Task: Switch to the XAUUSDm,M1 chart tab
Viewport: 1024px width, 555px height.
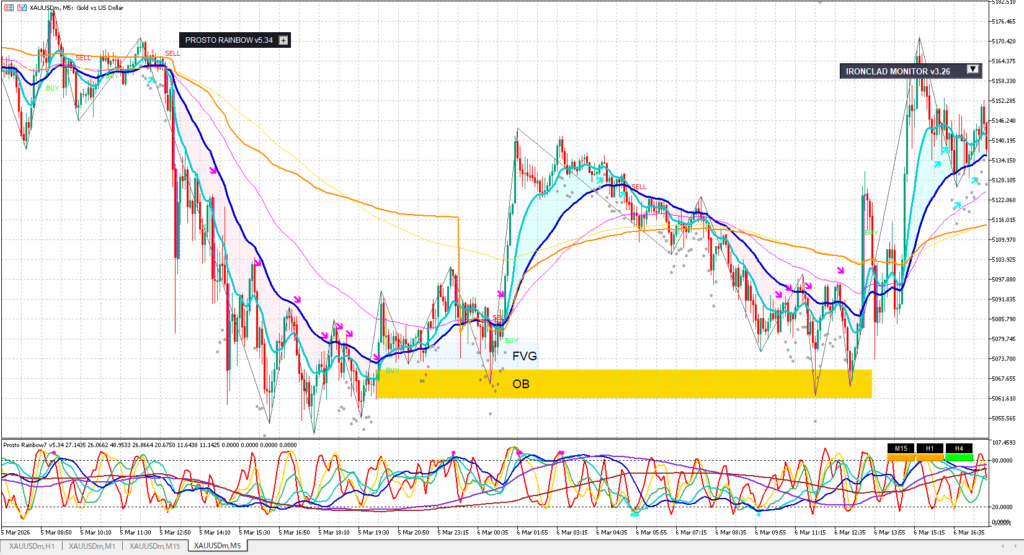Action: 96,547
